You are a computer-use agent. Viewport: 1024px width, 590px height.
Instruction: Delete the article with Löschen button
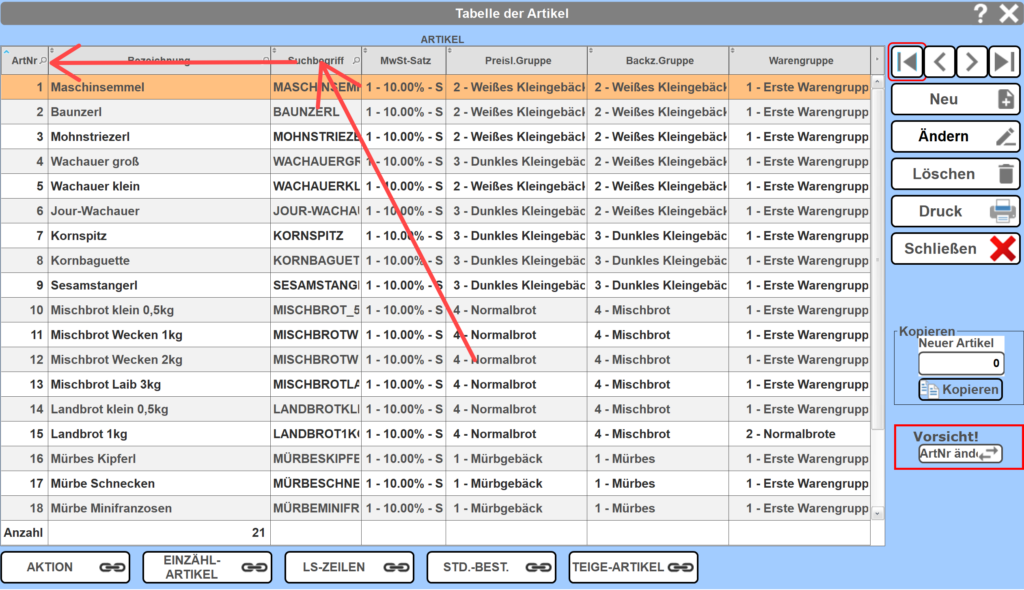pos(955,174)
